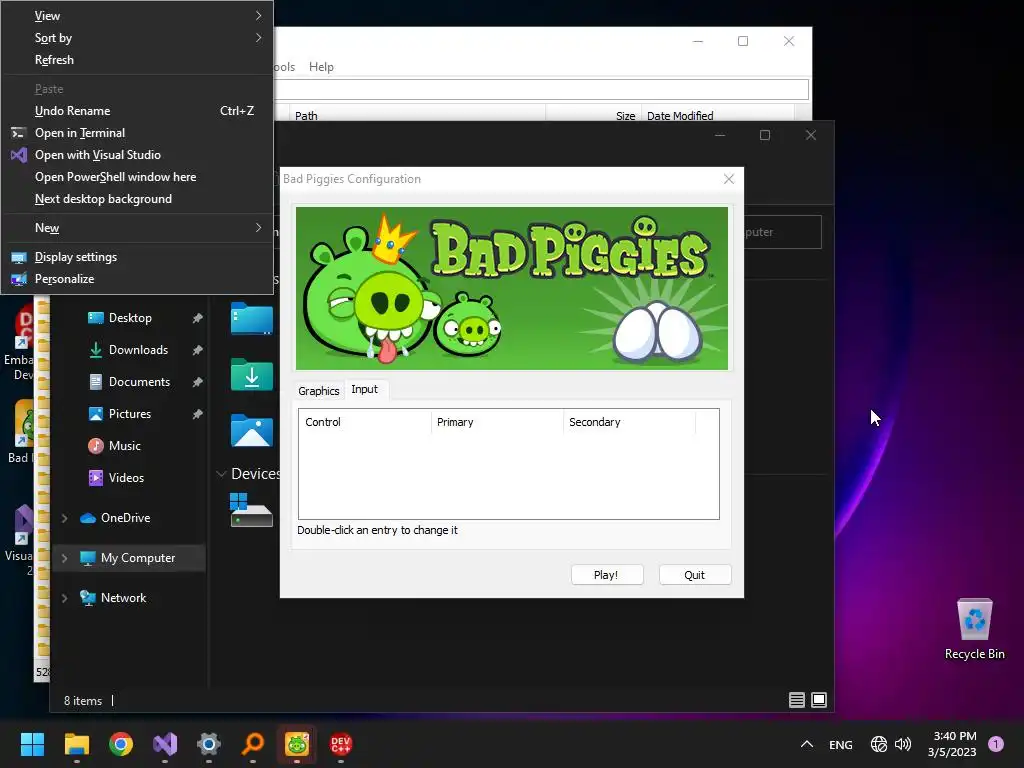The width and height of the screenshot is (1024, 768).
Task: Select Network in the sidebar
Action: click(x=123, y=598)
